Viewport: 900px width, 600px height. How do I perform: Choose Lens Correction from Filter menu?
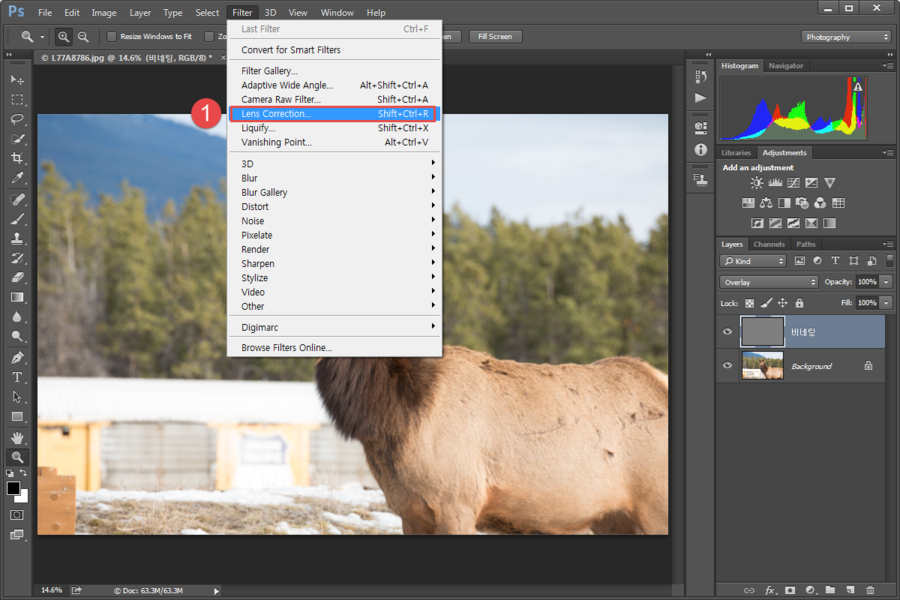click(333, 114)
